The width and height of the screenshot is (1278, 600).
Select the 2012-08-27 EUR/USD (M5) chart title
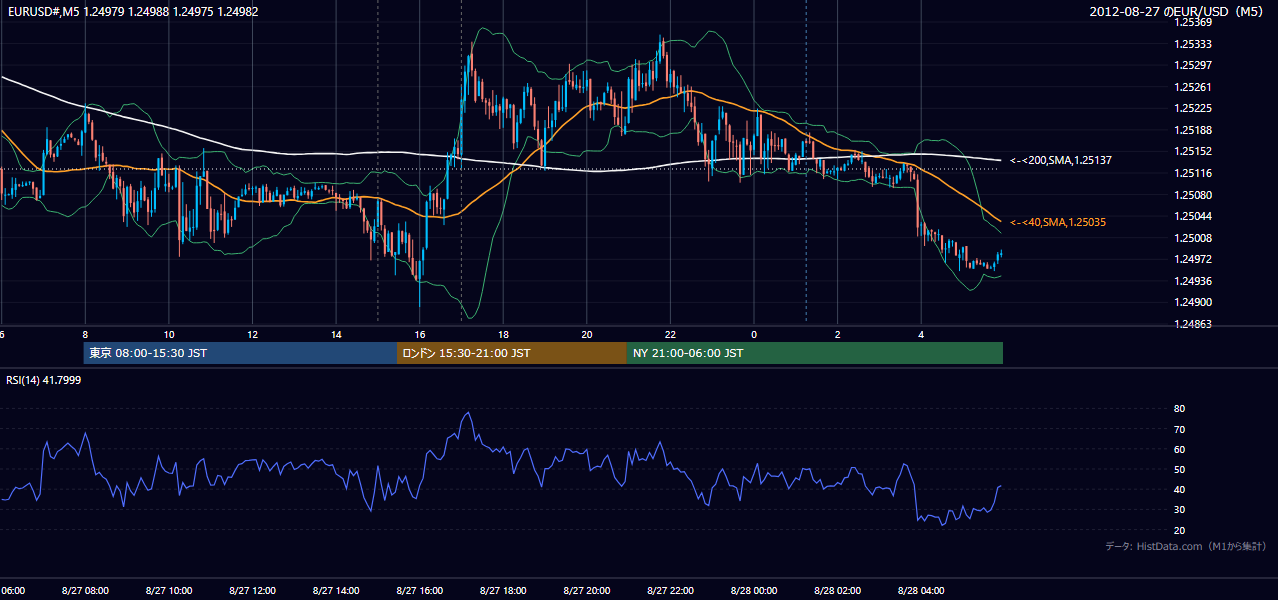[1176, 12]
